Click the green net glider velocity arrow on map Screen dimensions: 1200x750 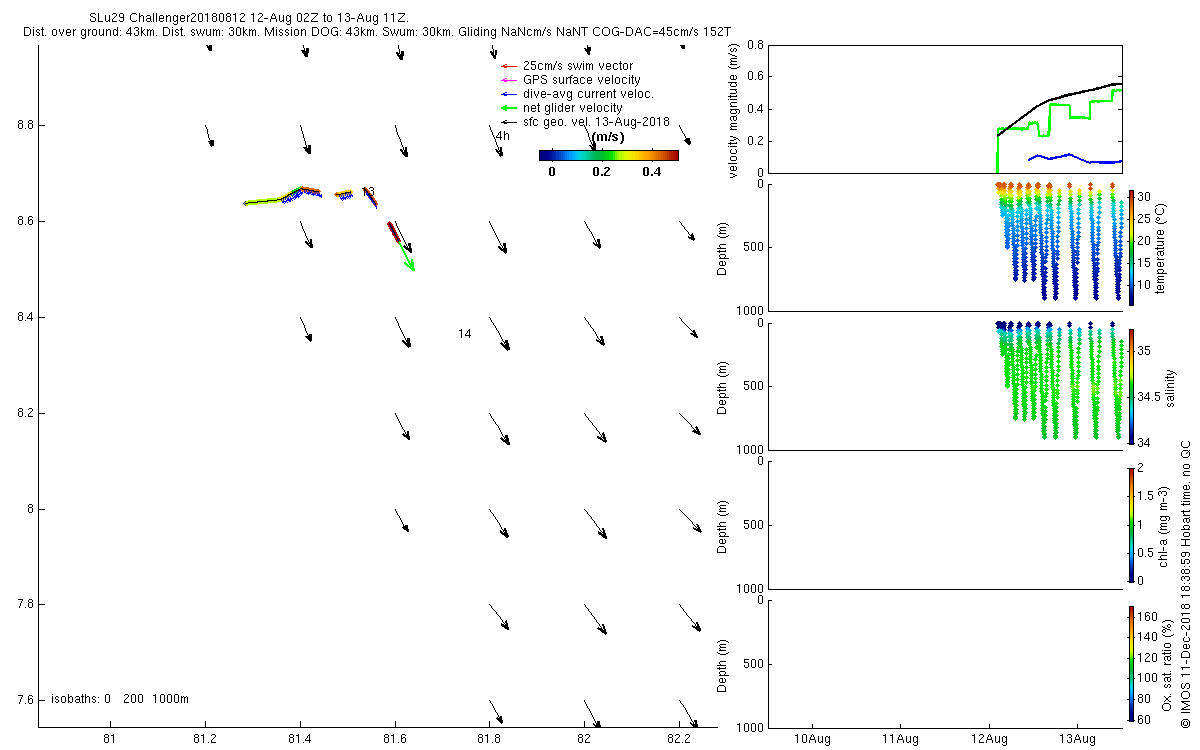tap(407, 257)
